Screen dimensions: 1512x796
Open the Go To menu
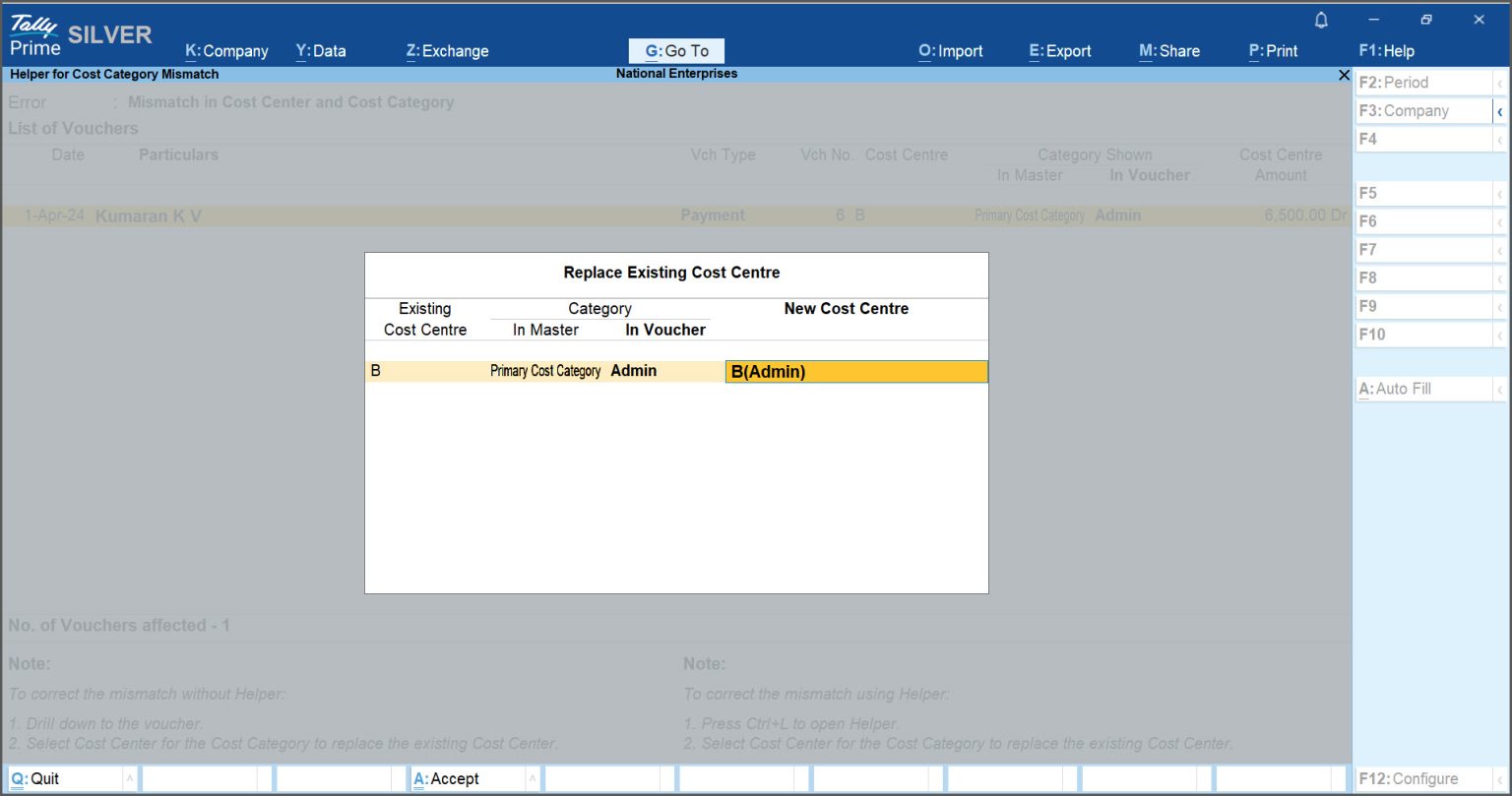(677, 50)
